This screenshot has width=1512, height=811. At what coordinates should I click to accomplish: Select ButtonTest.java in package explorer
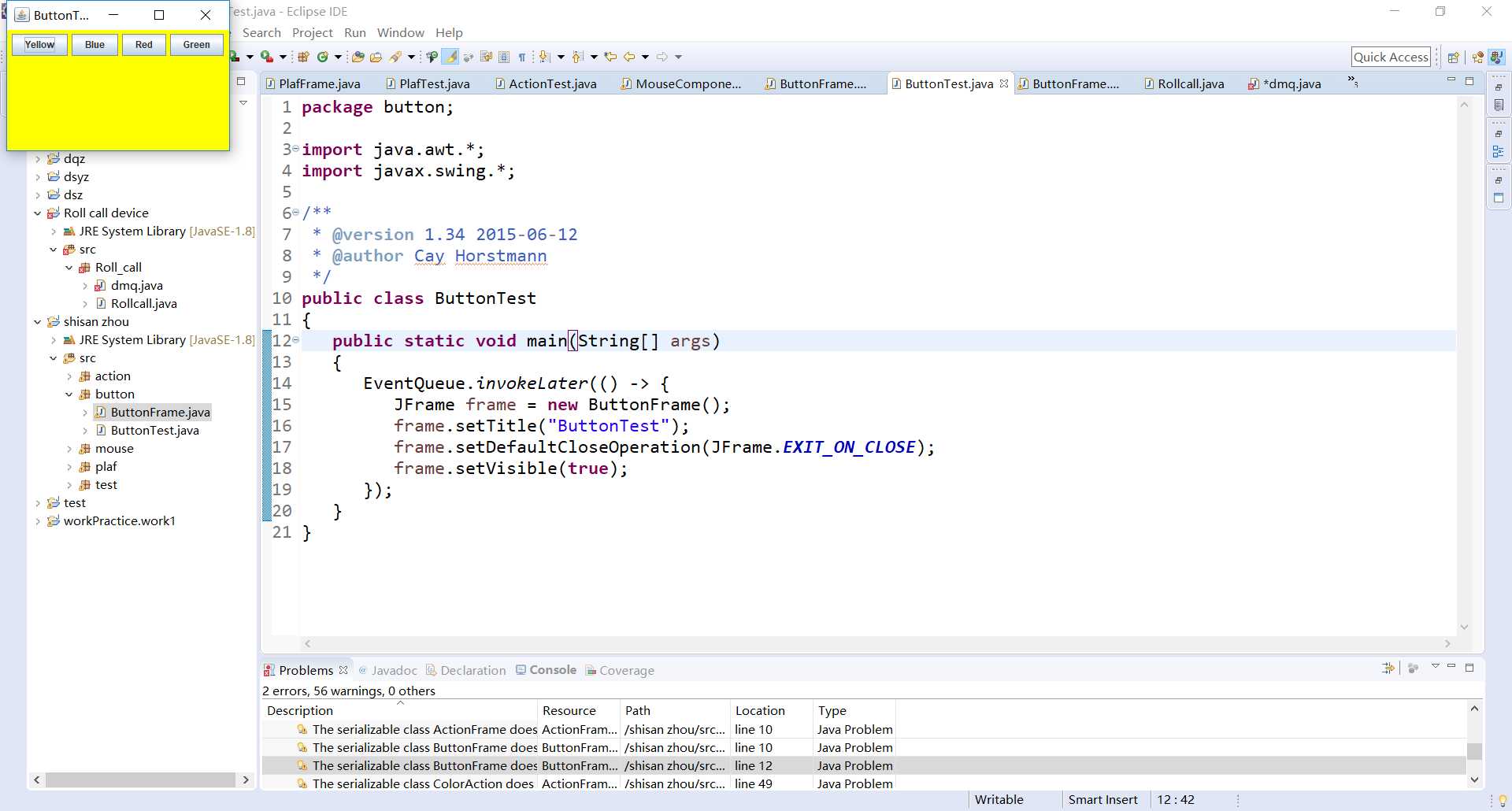click(x=154, y=431)
